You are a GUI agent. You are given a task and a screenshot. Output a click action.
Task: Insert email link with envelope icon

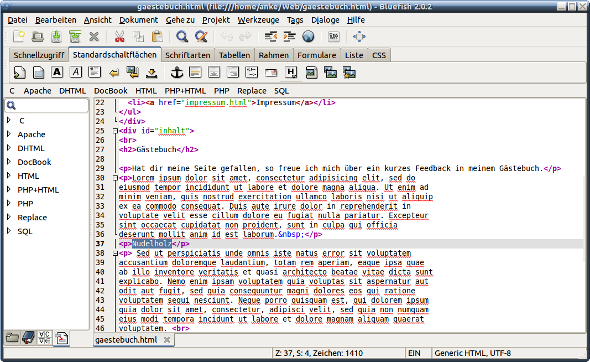pyautogui.click(x=271, y=72)
